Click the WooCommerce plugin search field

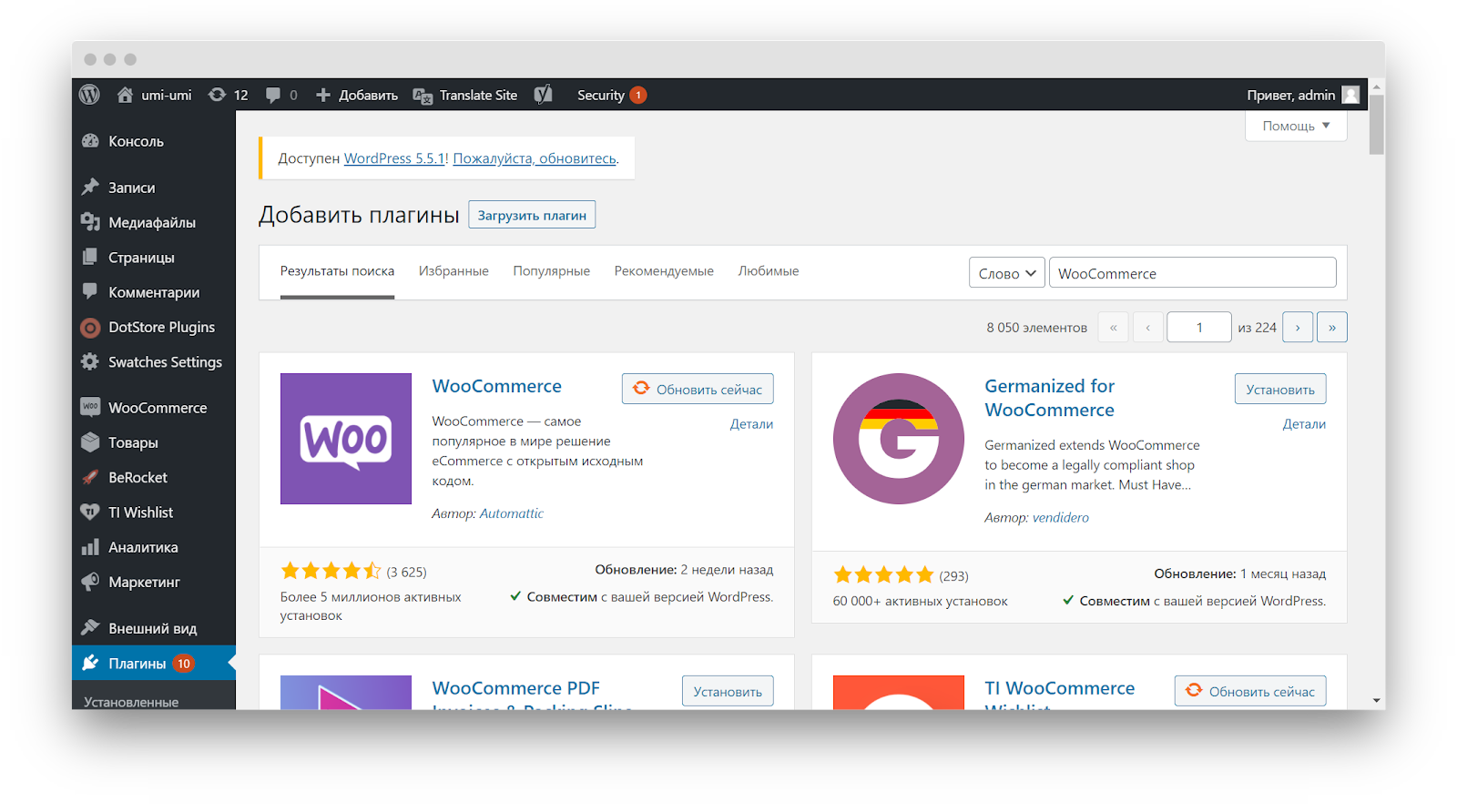[x=1193, y=273]
